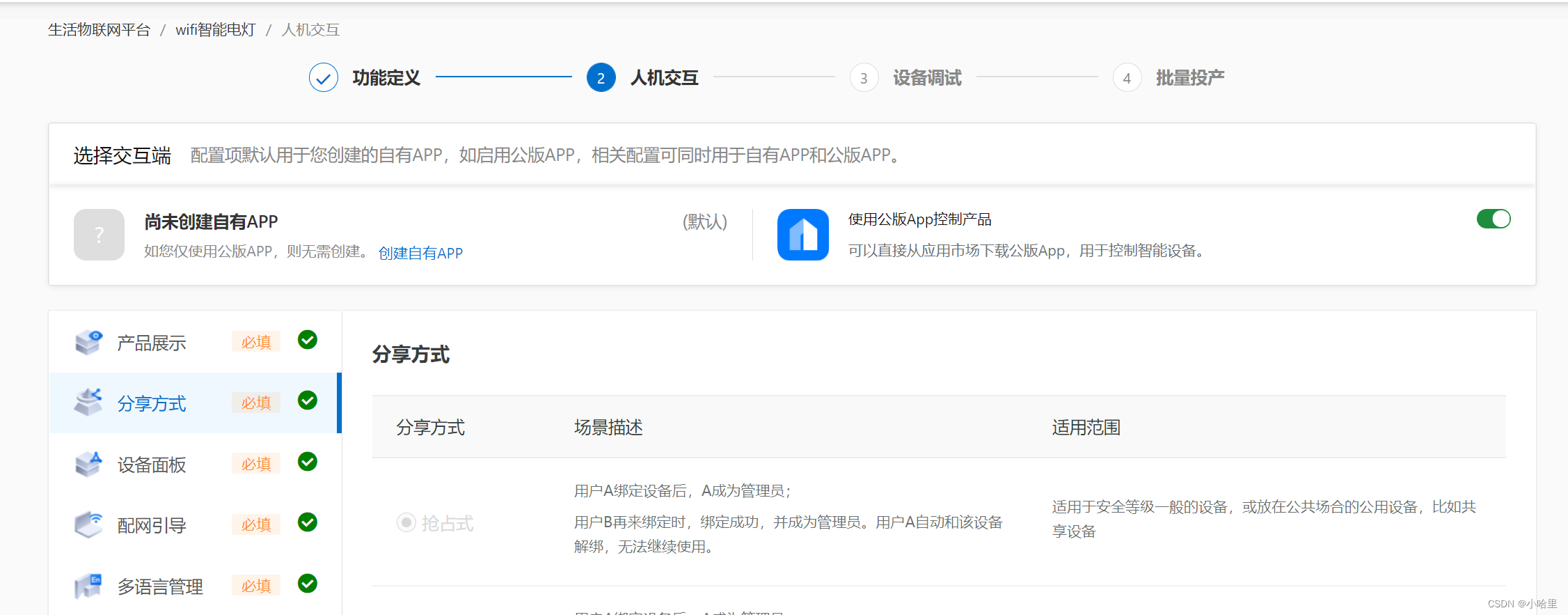Open the 配网引导 menu item
Viewport: 1568px width, 615px height.
point(195,525)
